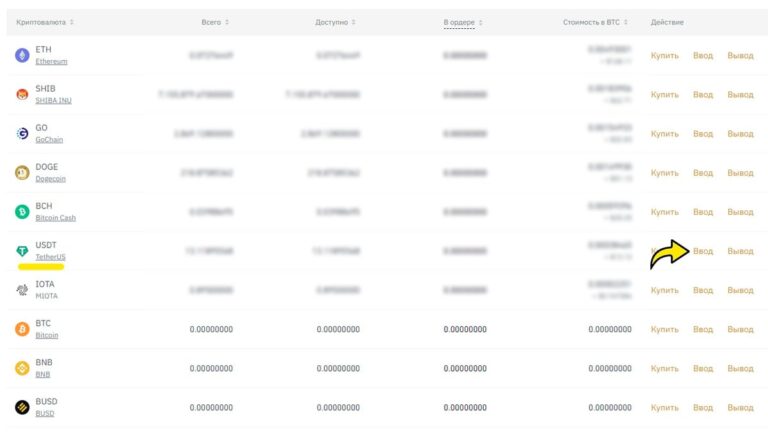Sort by Стоимость в BTC column

(595, 22)
